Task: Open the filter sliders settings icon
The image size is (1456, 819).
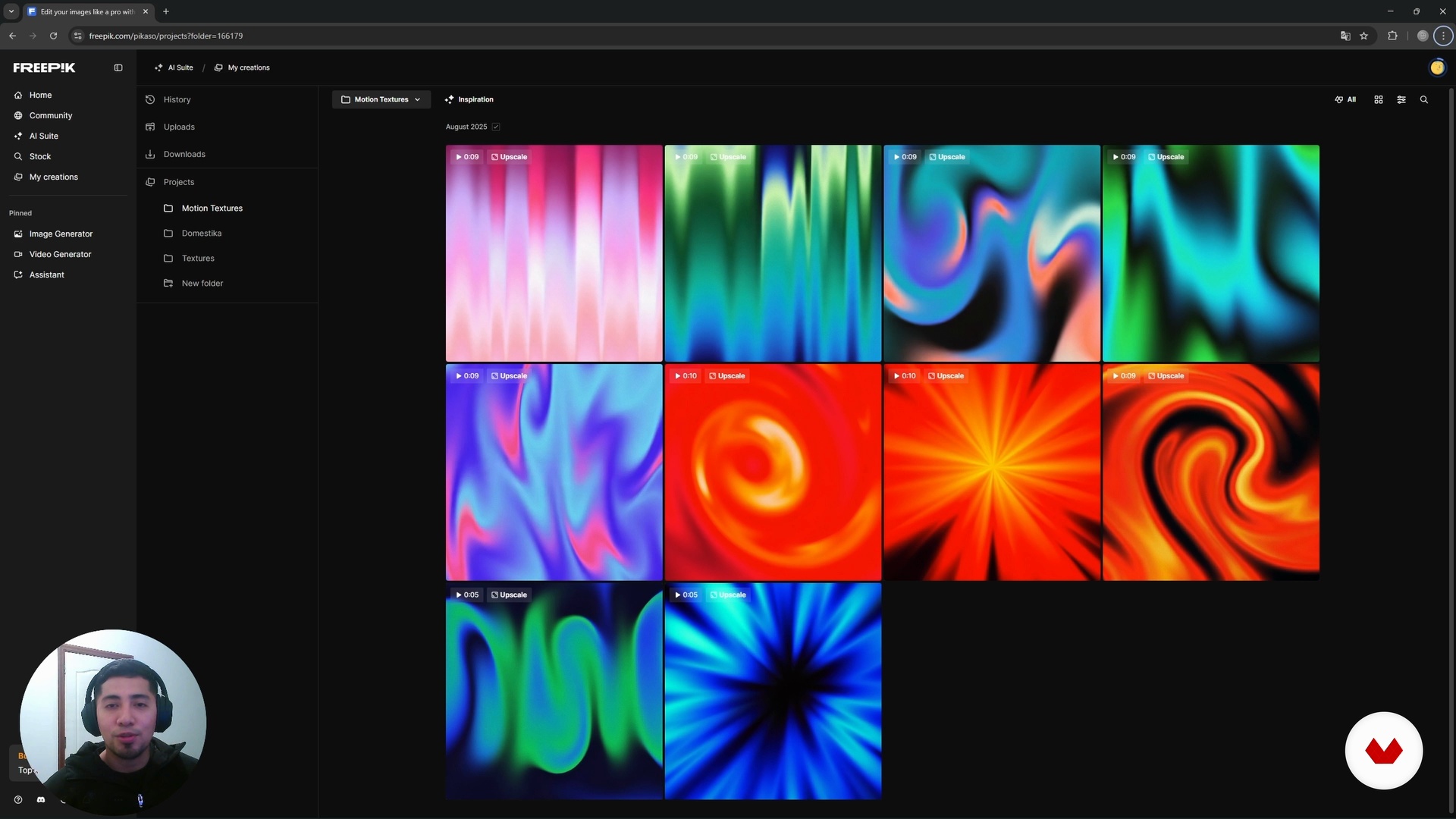Action: [1401, 99]
